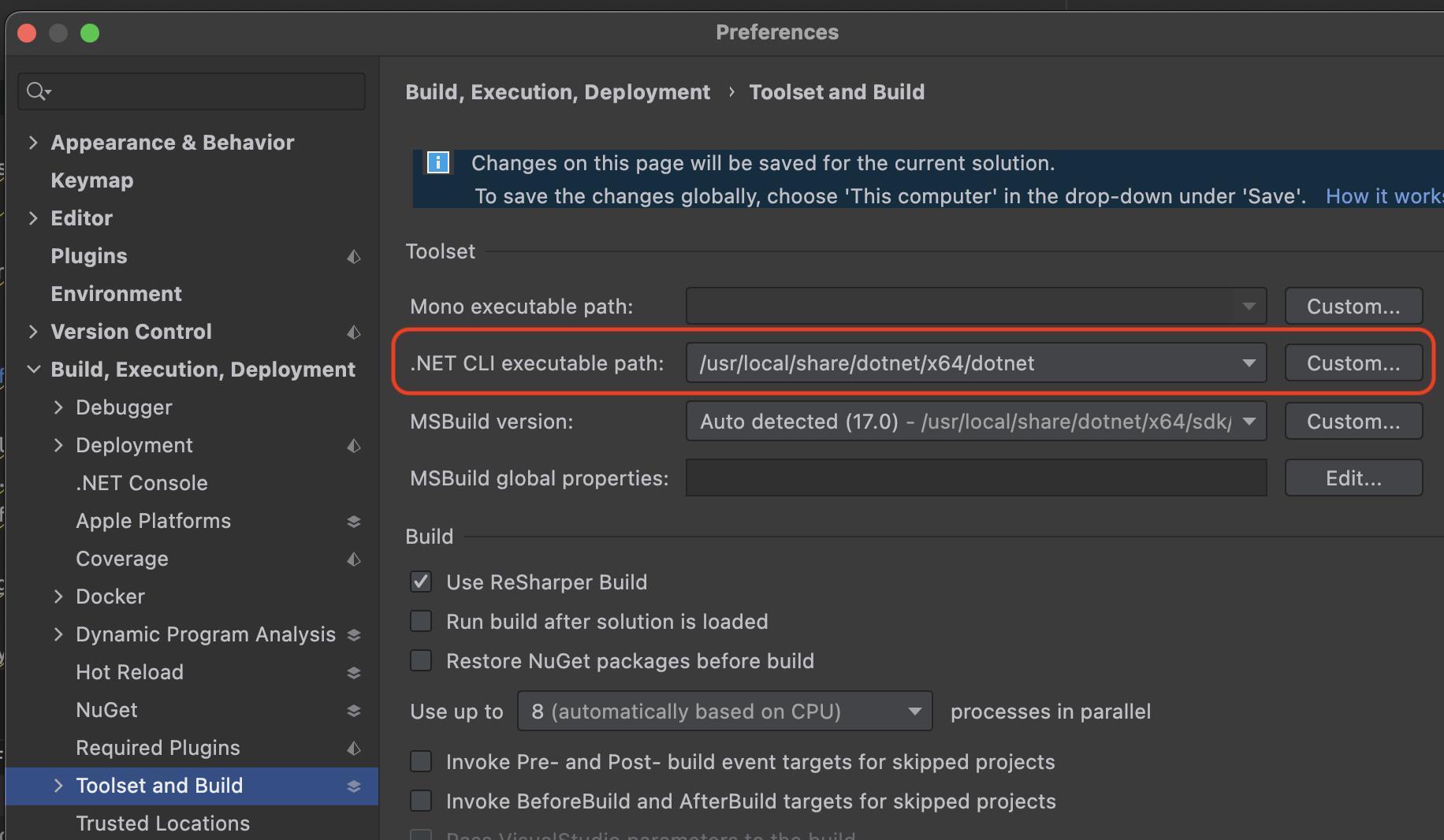Click the info icon in blue banner
Viewport: 1444px width, 840px height.
pyautogui.click(x=438, y=162)
